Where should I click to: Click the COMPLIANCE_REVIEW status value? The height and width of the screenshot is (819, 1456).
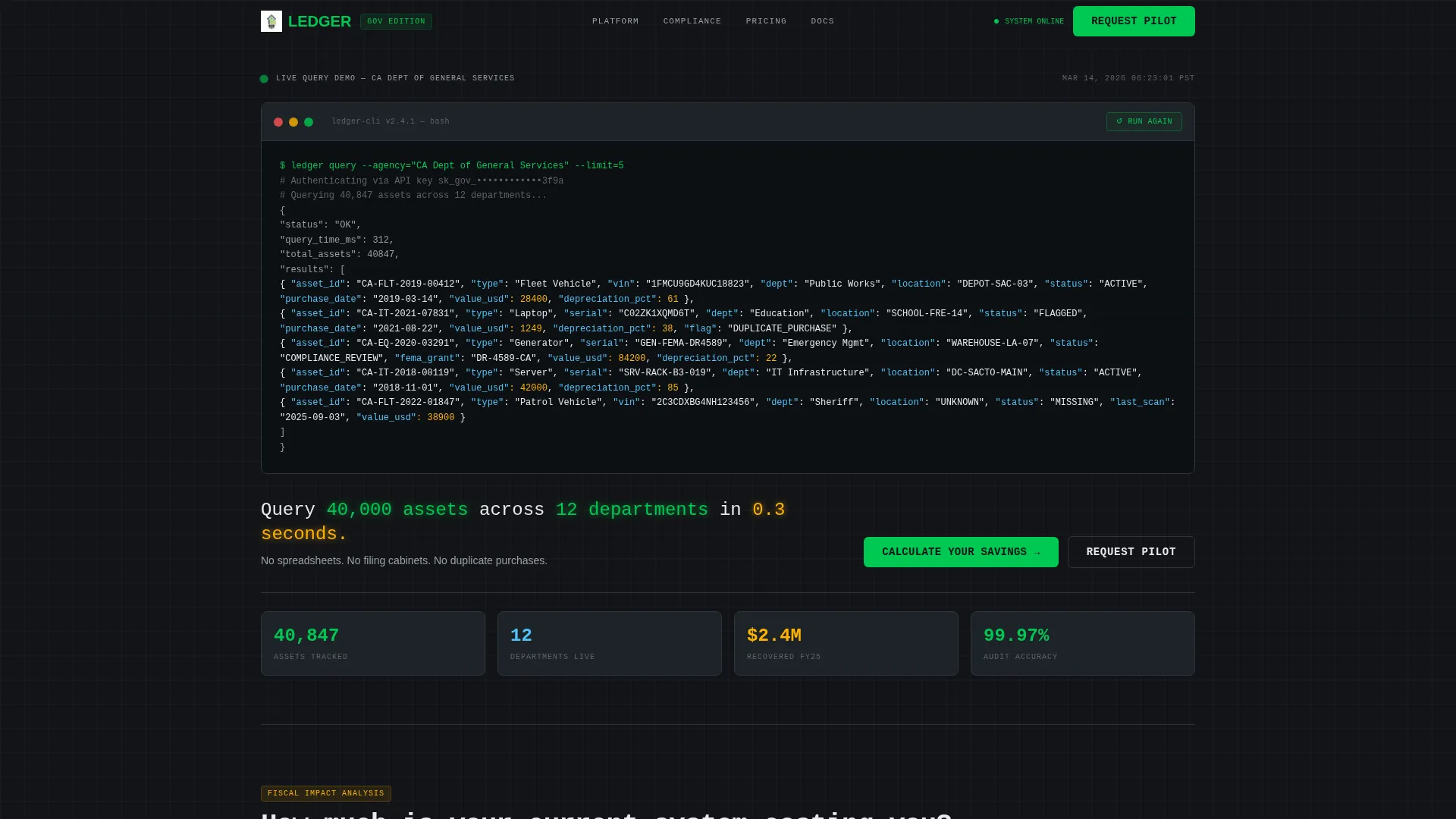coord(332,358)
